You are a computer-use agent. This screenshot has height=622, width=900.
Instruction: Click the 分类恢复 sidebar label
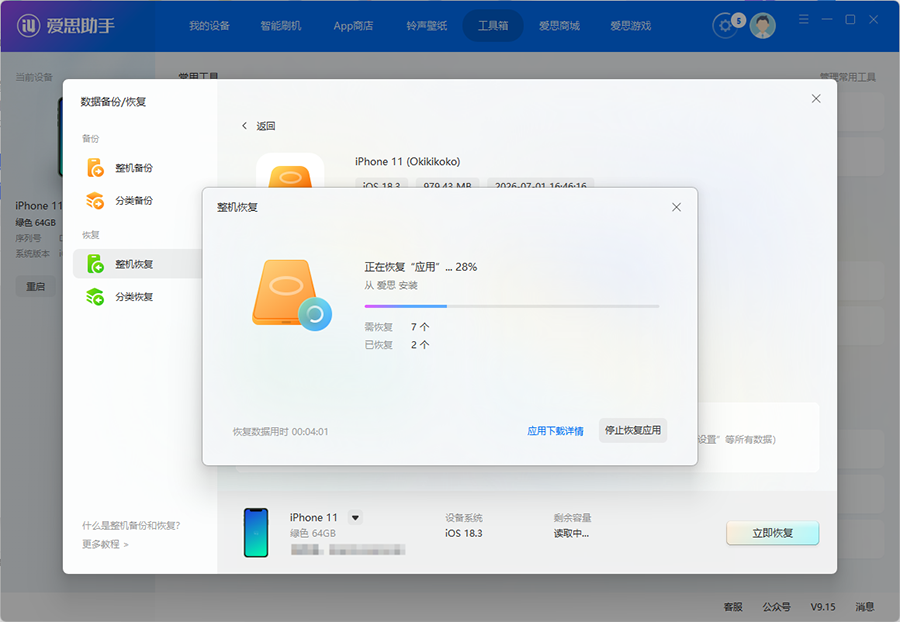coord(134,297)
